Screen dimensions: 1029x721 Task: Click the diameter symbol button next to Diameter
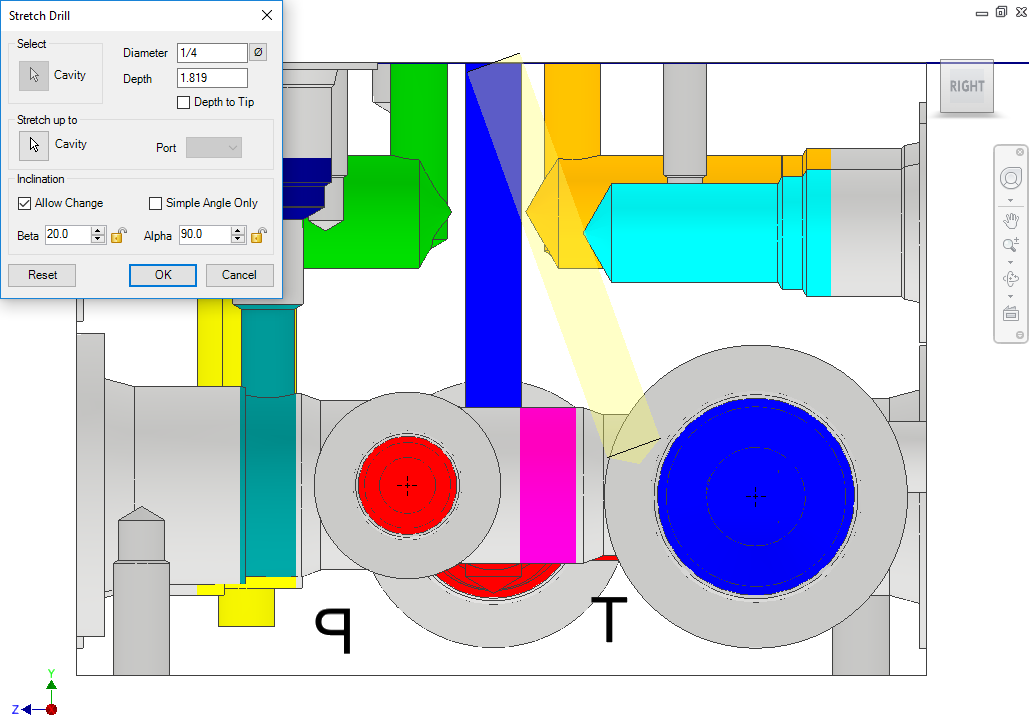pos(258,52)
